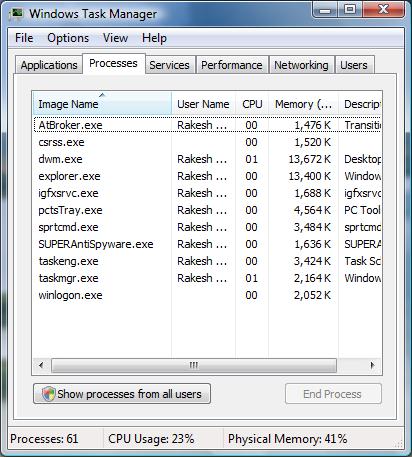Open the File menu
The height and width of the screenshot is (457, 412).
(24, 38)
